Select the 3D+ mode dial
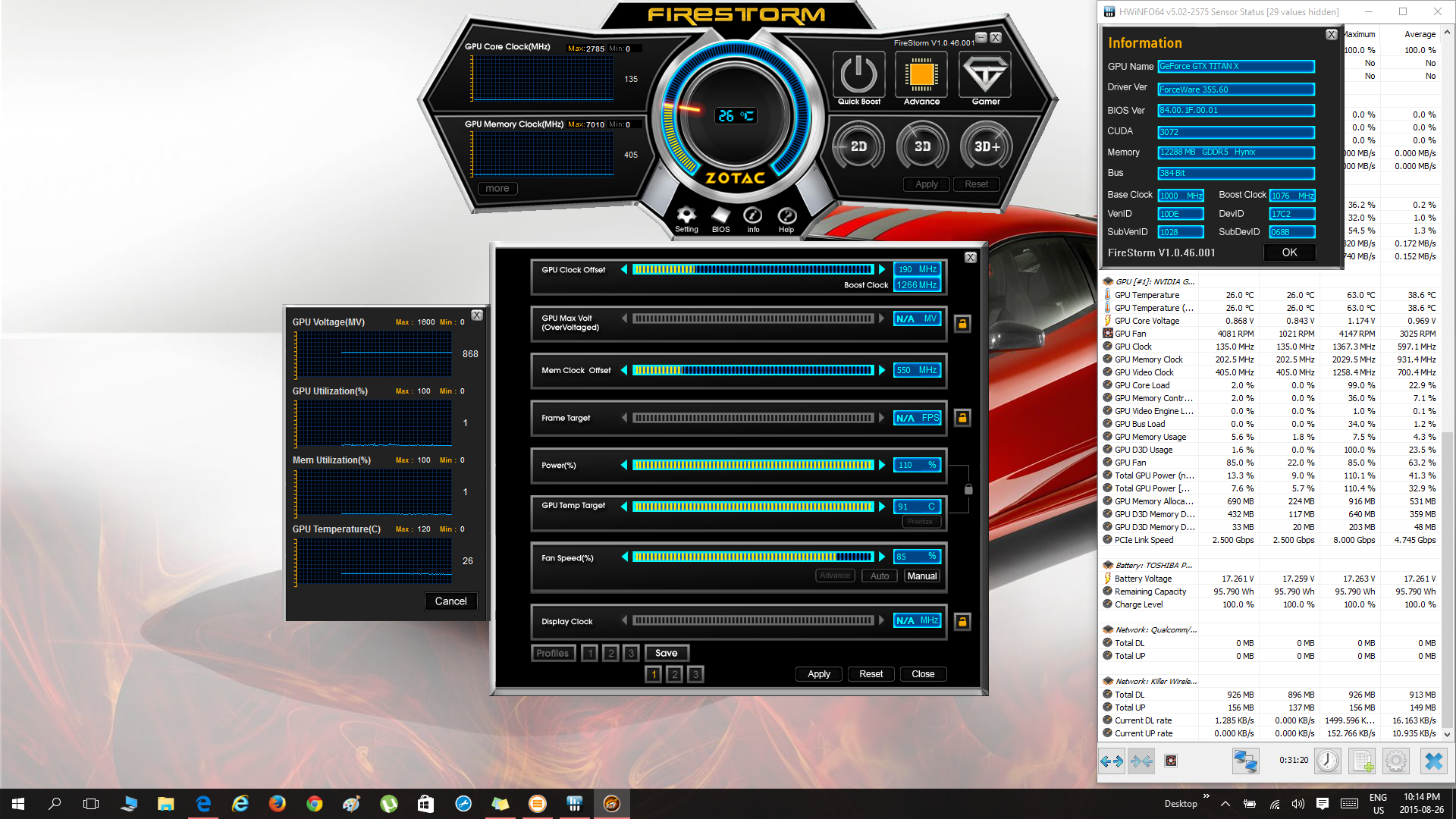Screen dimensions: 1456x819 coord(986,146)
